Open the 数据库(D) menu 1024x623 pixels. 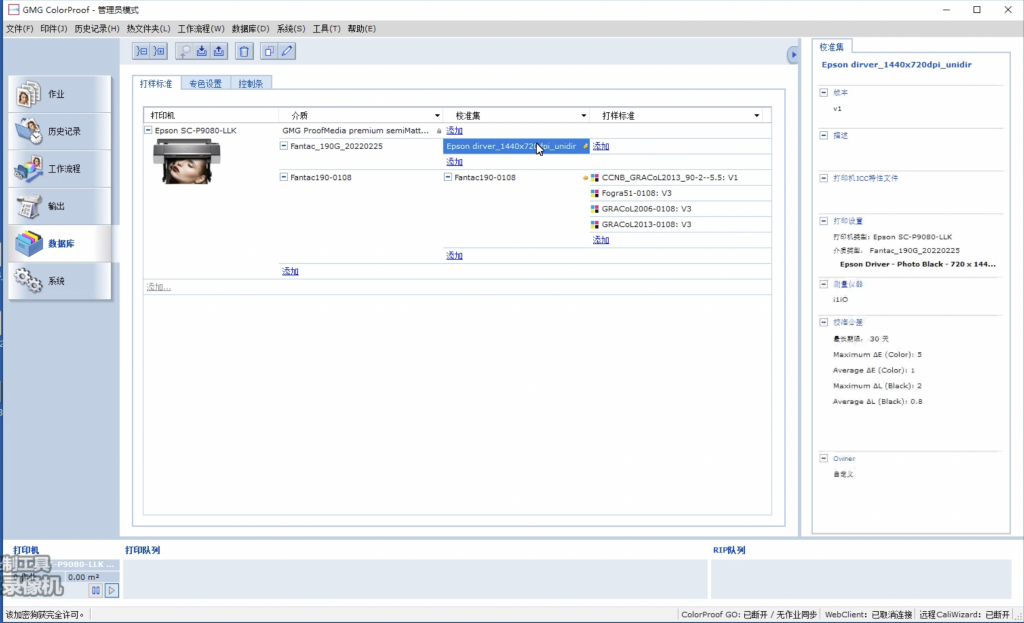pyautogui.click(x=250, y=29)
